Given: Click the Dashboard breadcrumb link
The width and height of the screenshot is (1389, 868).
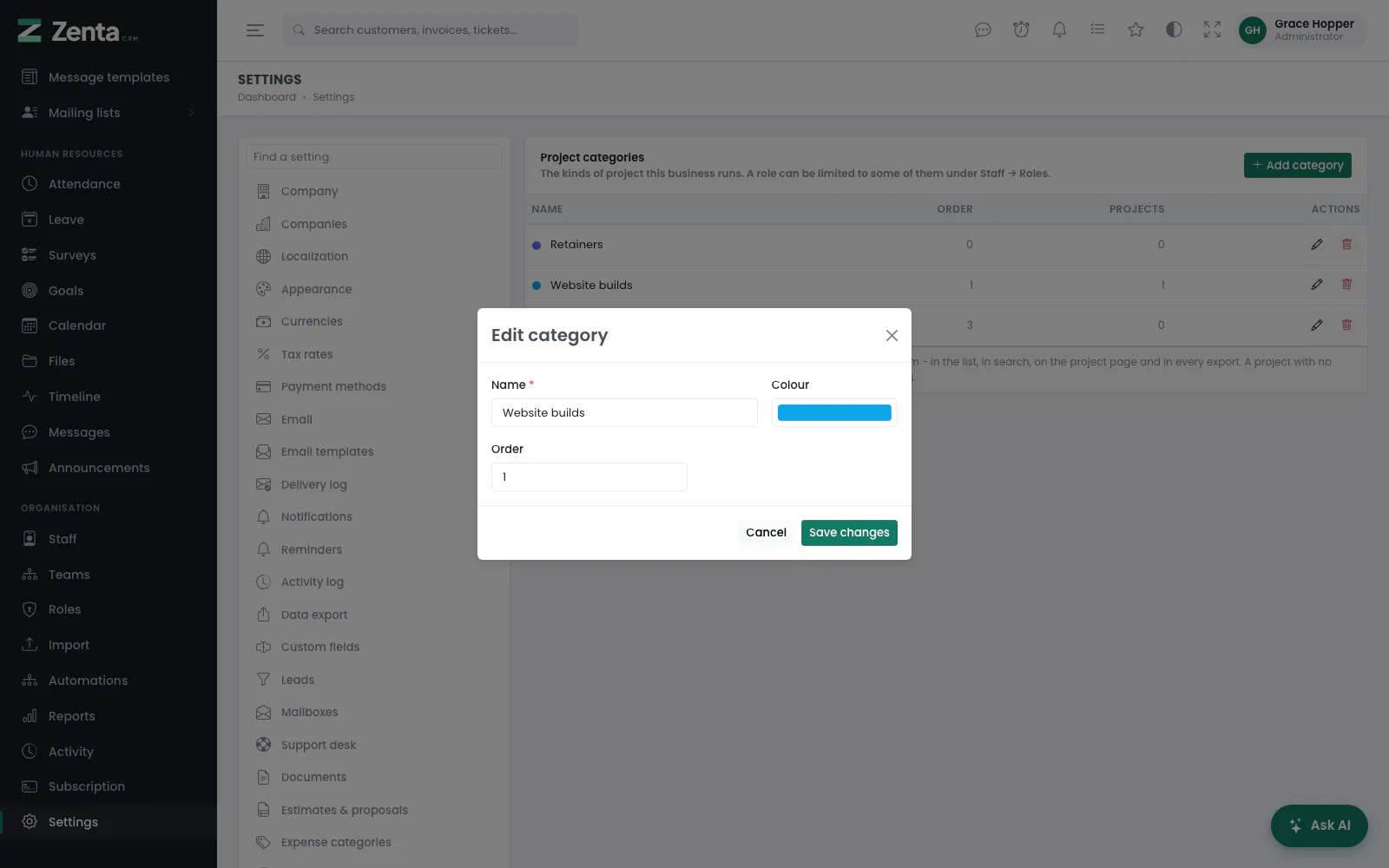Looking at the screenshot, I should pos(267,97).
